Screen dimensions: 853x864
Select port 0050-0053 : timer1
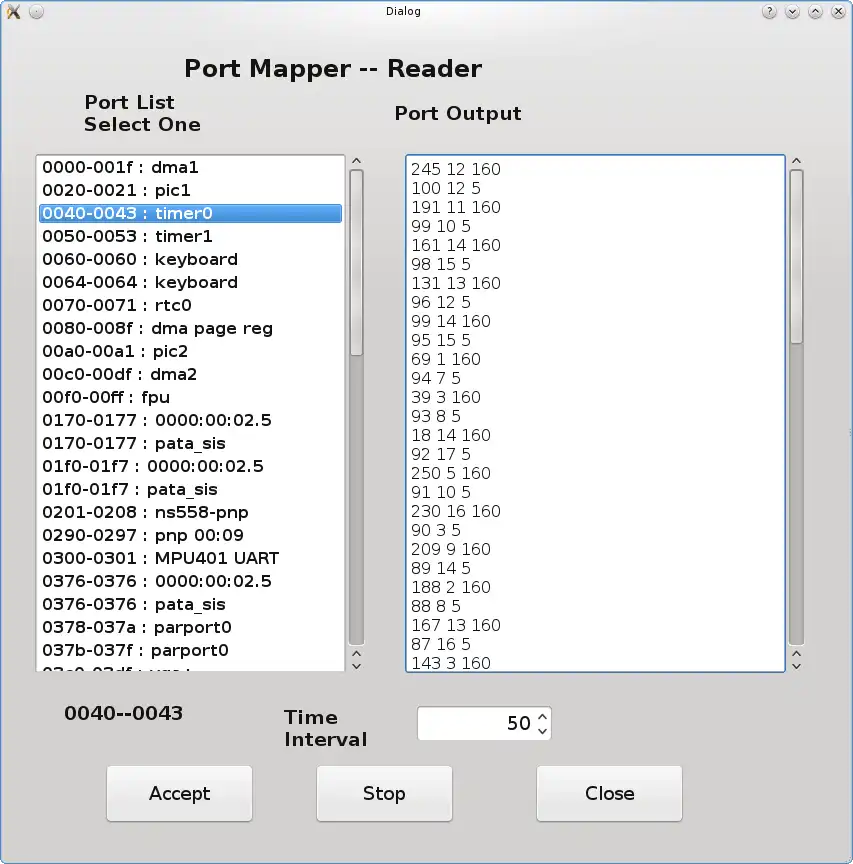click(190, 236)
